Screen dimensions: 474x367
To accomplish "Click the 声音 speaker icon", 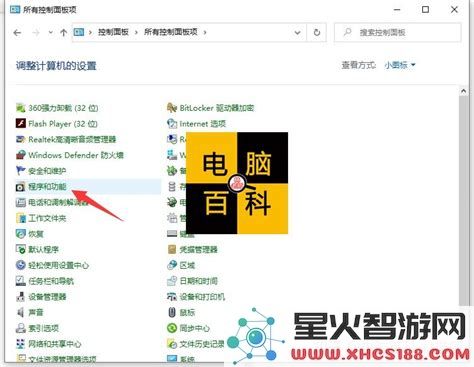I will point(21,312).
